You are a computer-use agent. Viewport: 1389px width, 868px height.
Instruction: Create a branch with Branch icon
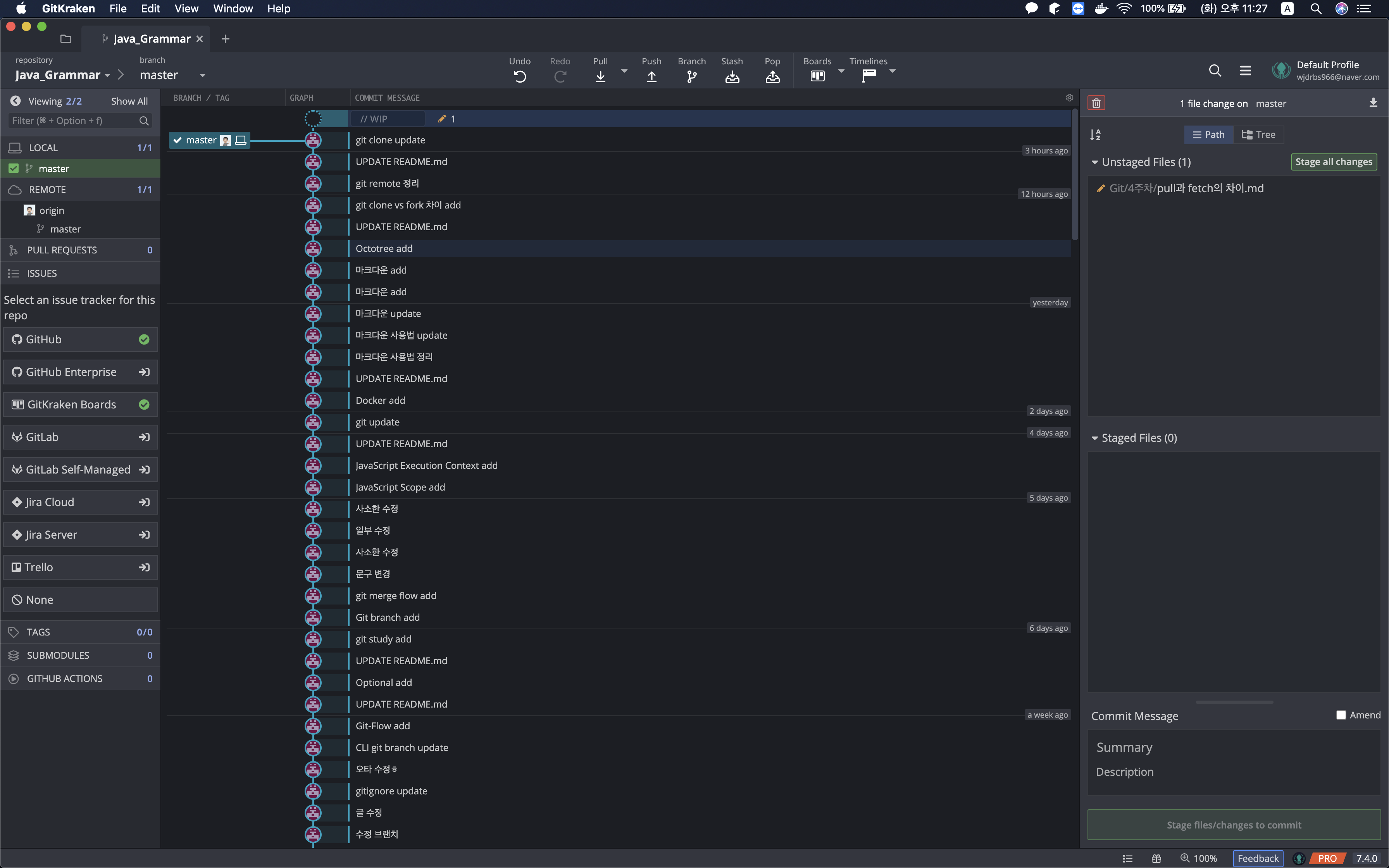pyautogui.click(x=692, y=76)
